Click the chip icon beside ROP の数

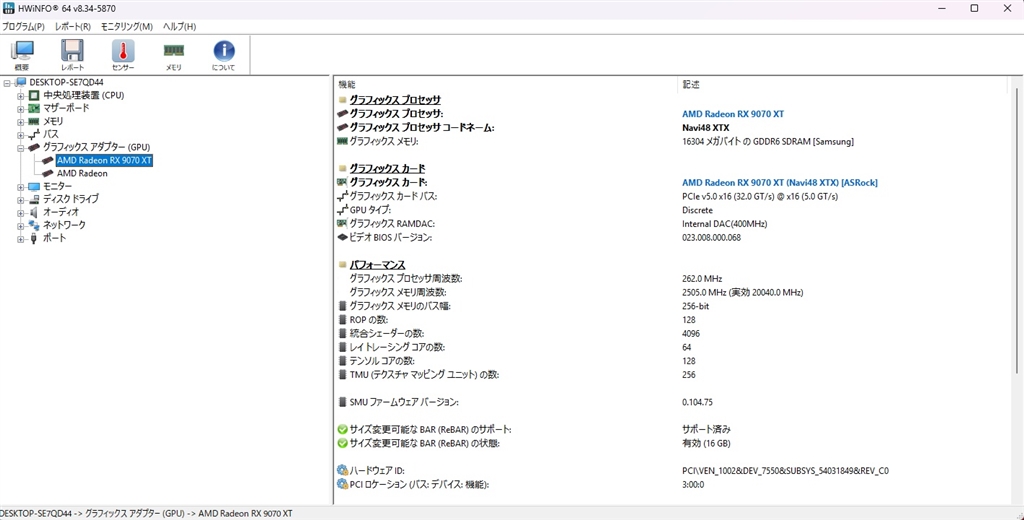pos(342,320)
